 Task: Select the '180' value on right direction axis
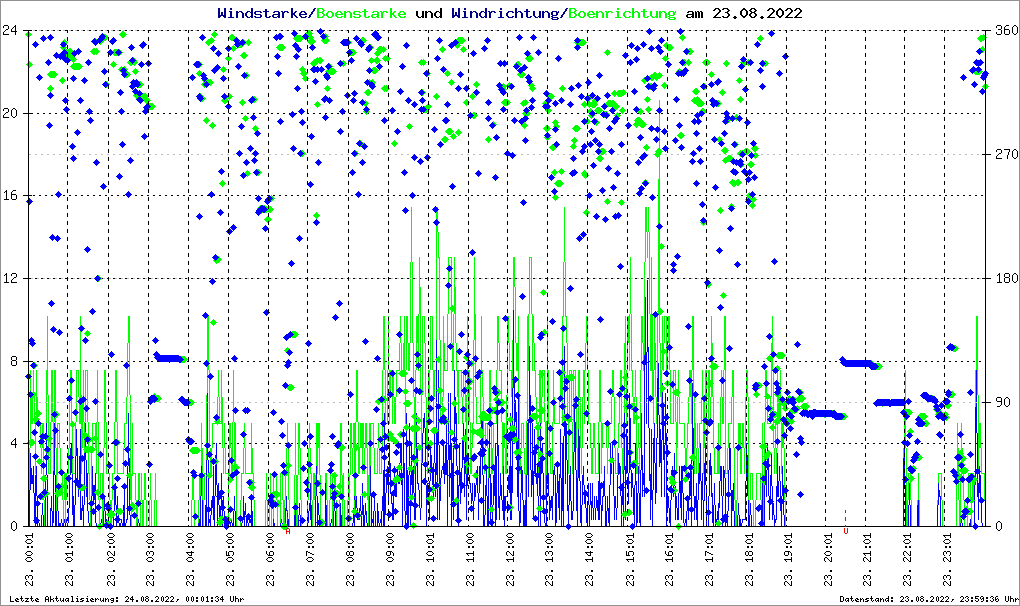click(1005, 278)
